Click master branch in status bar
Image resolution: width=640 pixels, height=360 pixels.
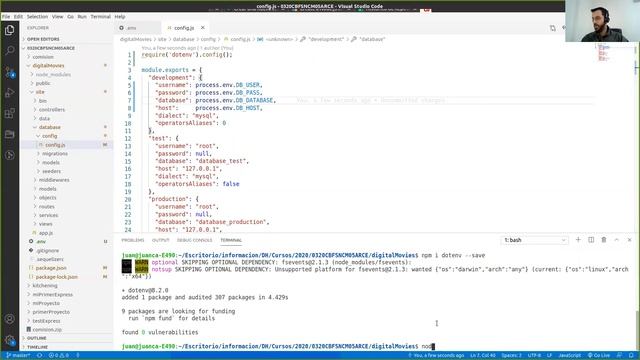click(18, 356)
